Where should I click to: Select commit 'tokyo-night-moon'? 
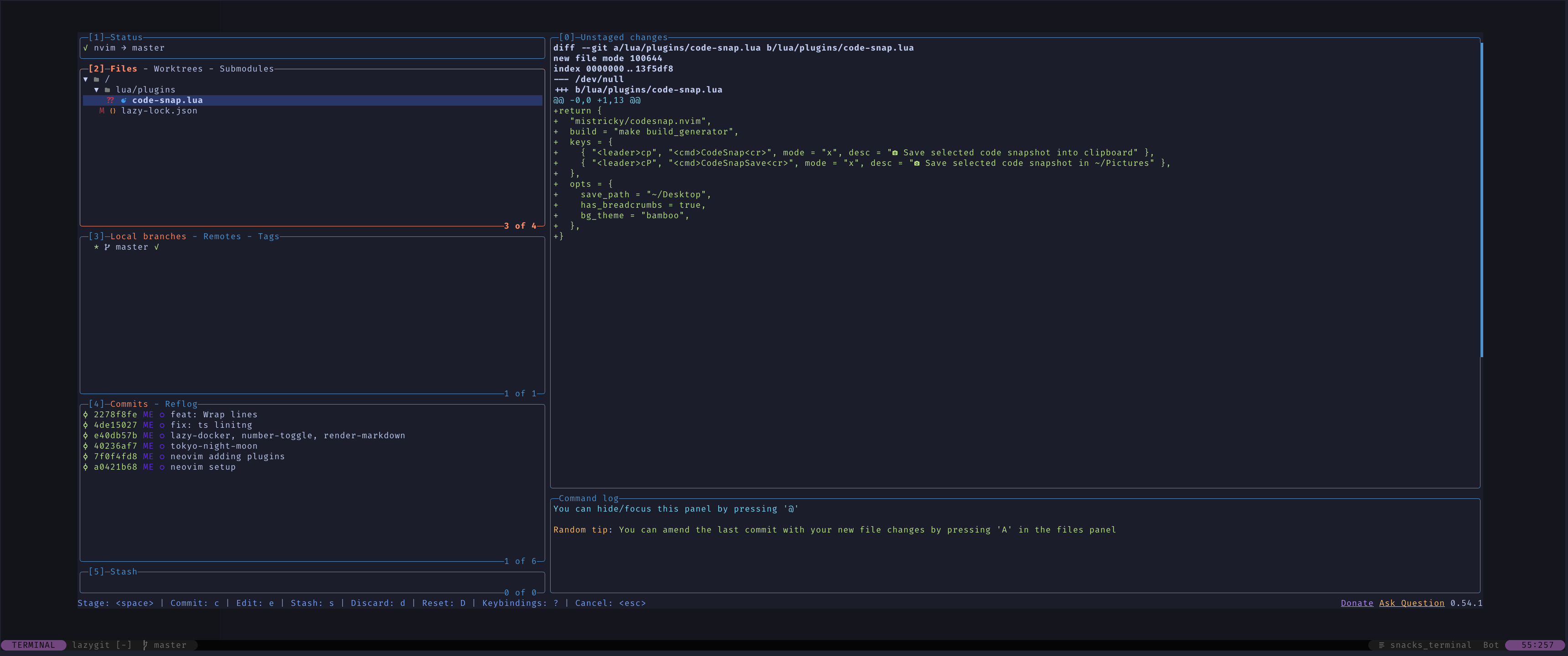[x=214, y=446]
